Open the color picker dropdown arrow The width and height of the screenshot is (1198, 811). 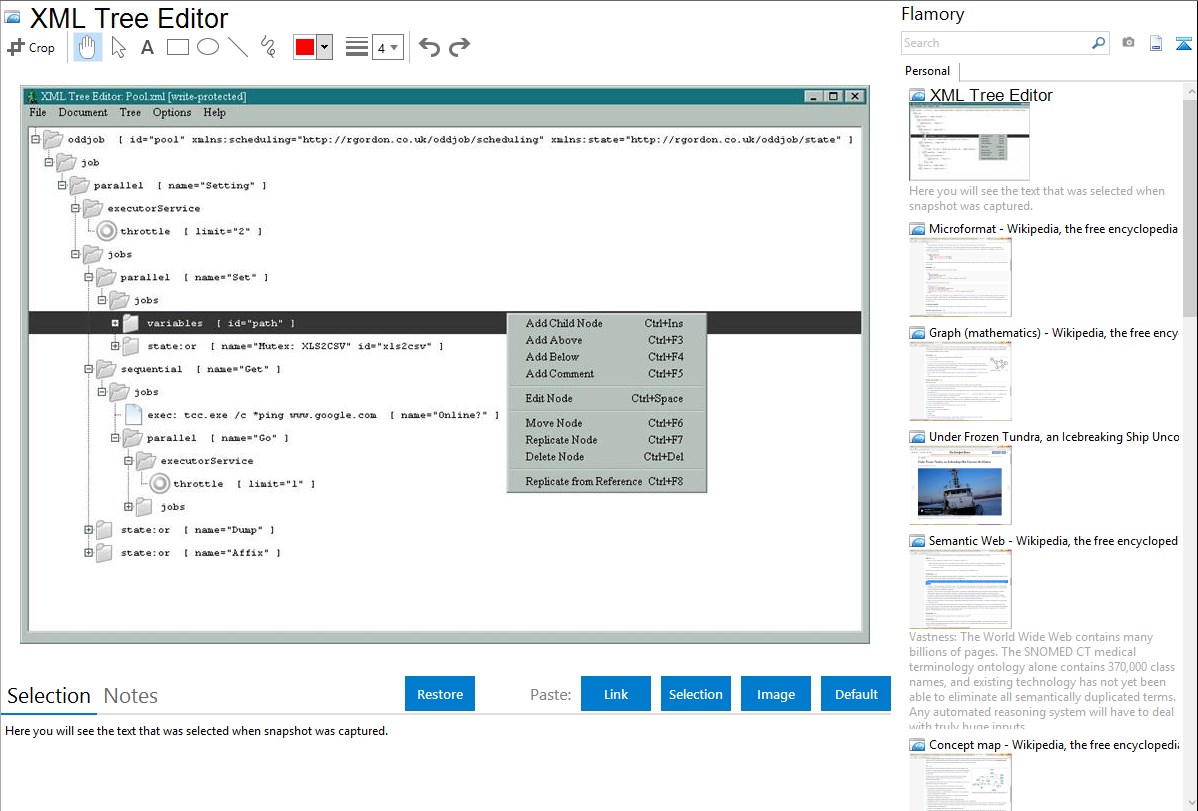[x=324, y=47]
